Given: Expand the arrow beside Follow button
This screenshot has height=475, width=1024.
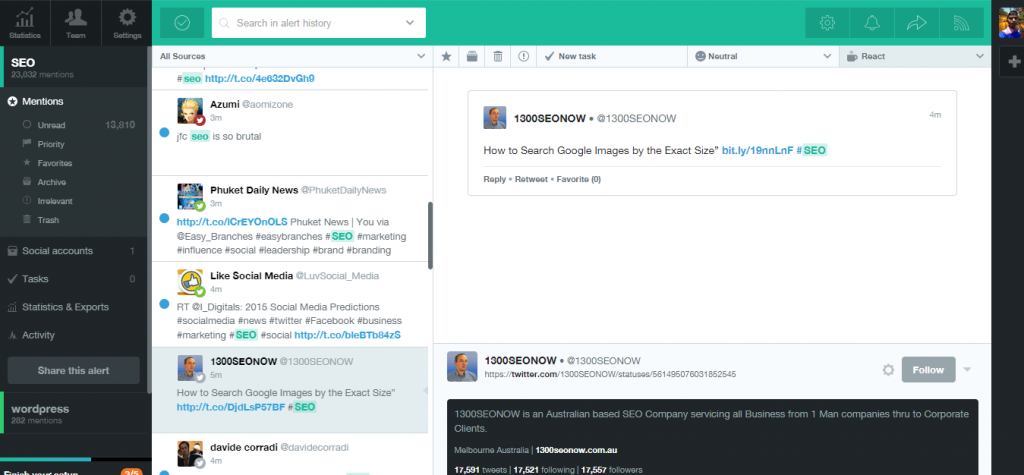Looking at the screenshot, I should click(x=967, y=369).
